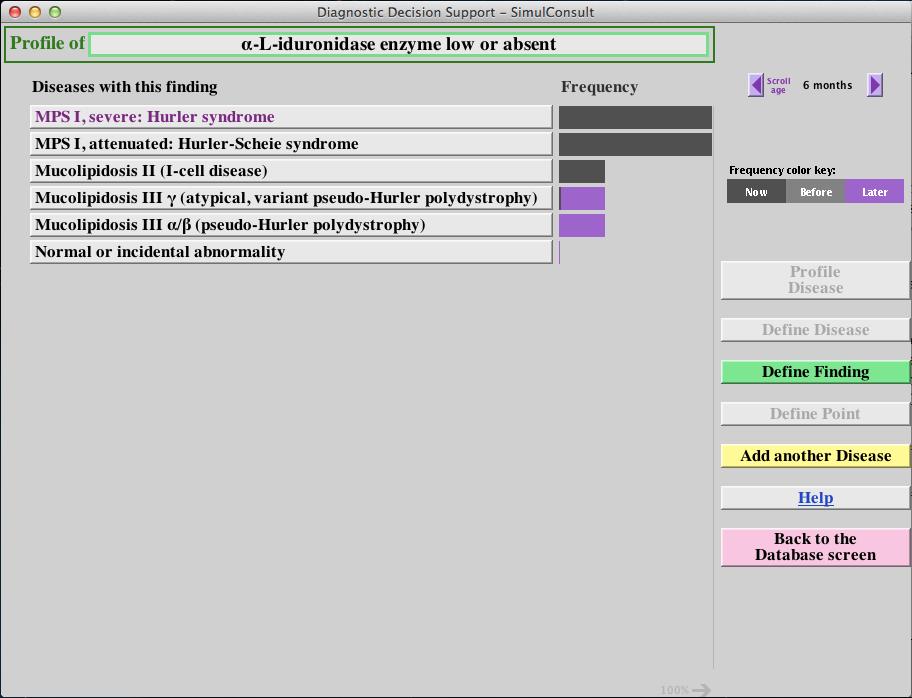Click the grey frequency bar for Mucolipidosis II
Screen dimensions: 912x698
(x=582, y=171)
